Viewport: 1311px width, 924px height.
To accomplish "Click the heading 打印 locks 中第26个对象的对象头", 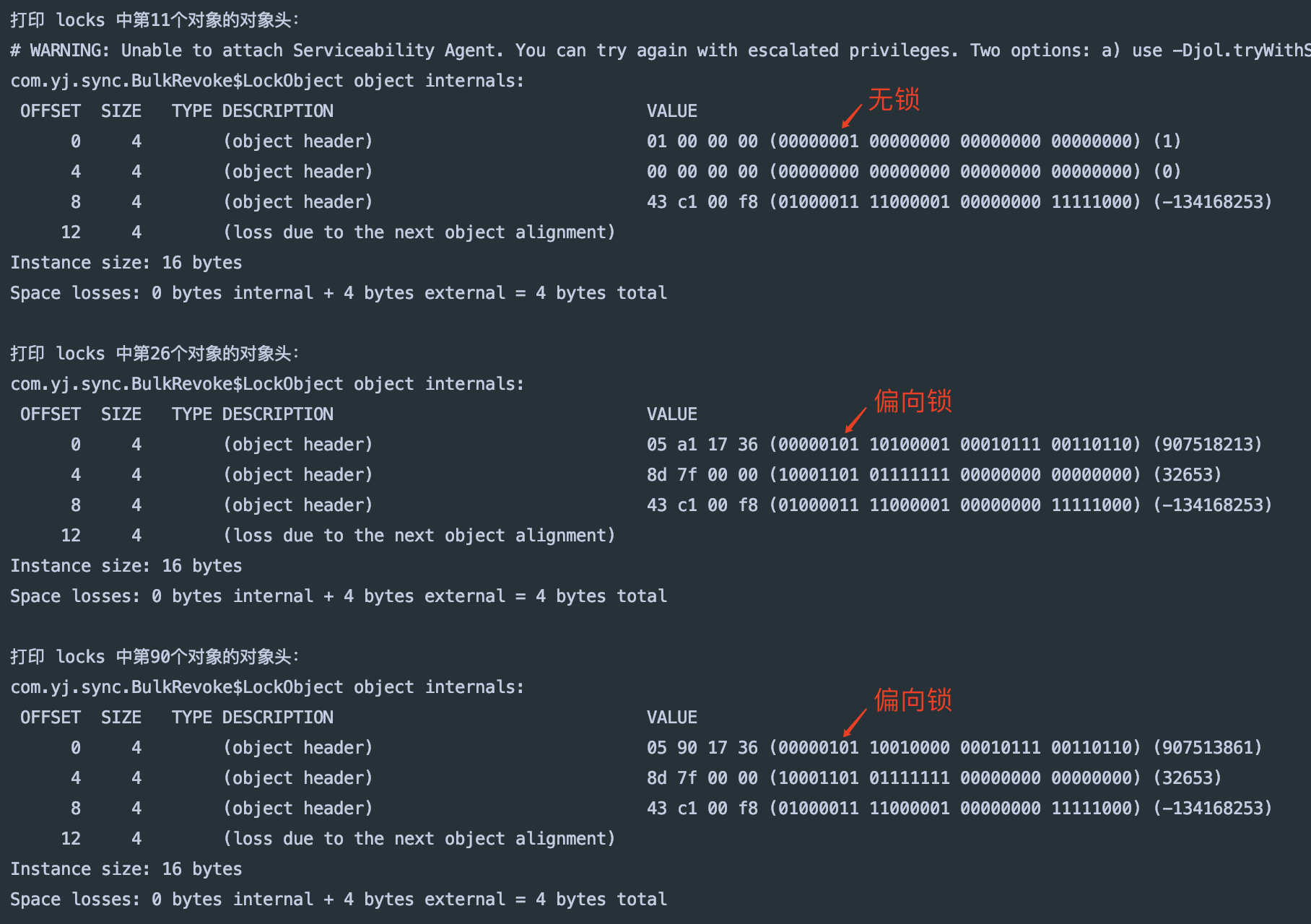I will click(154, 354).
